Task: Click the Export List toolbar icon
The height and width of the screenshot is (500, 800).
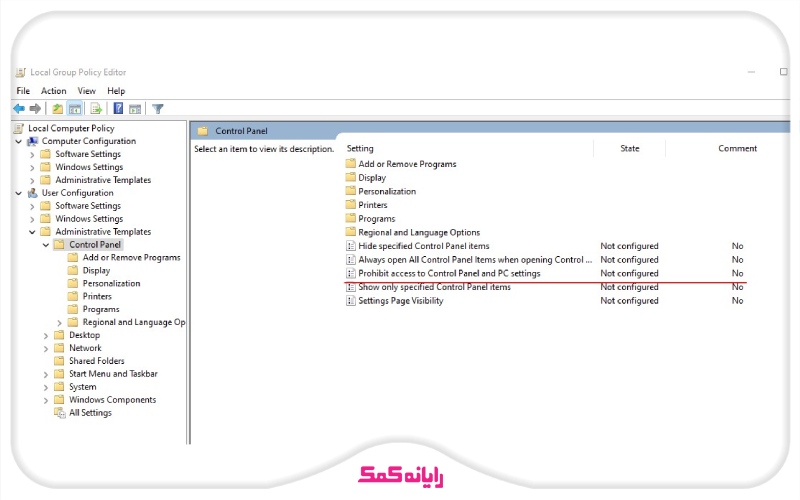Action: click(97, 109)
